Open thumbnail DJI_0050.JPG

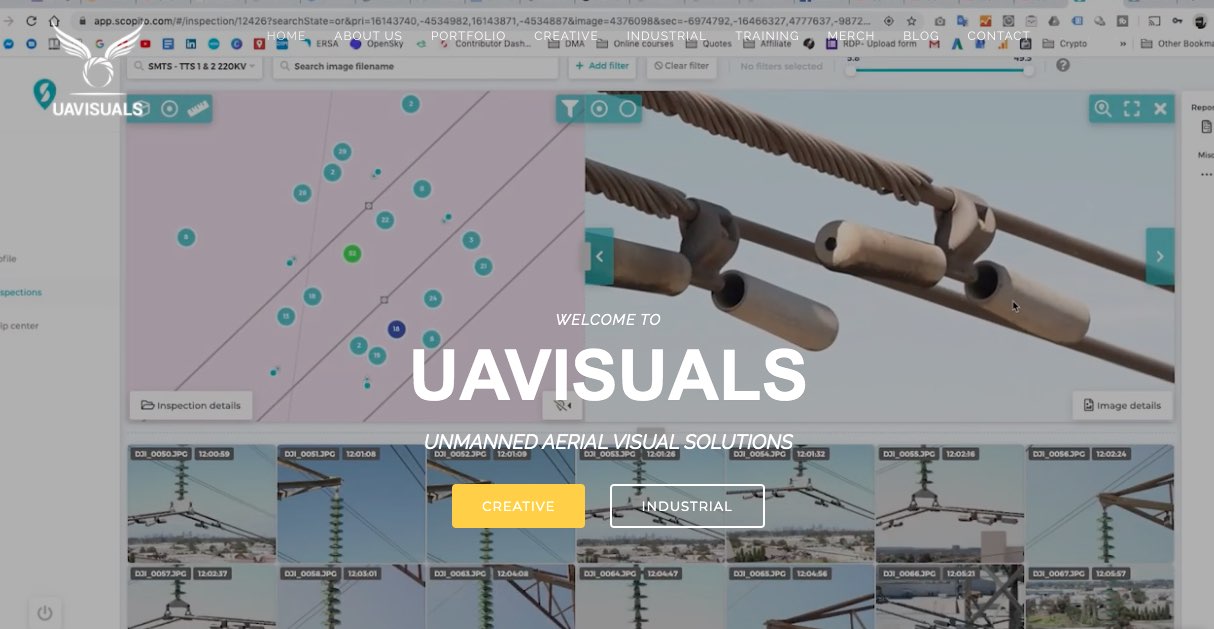click(201, 503)
